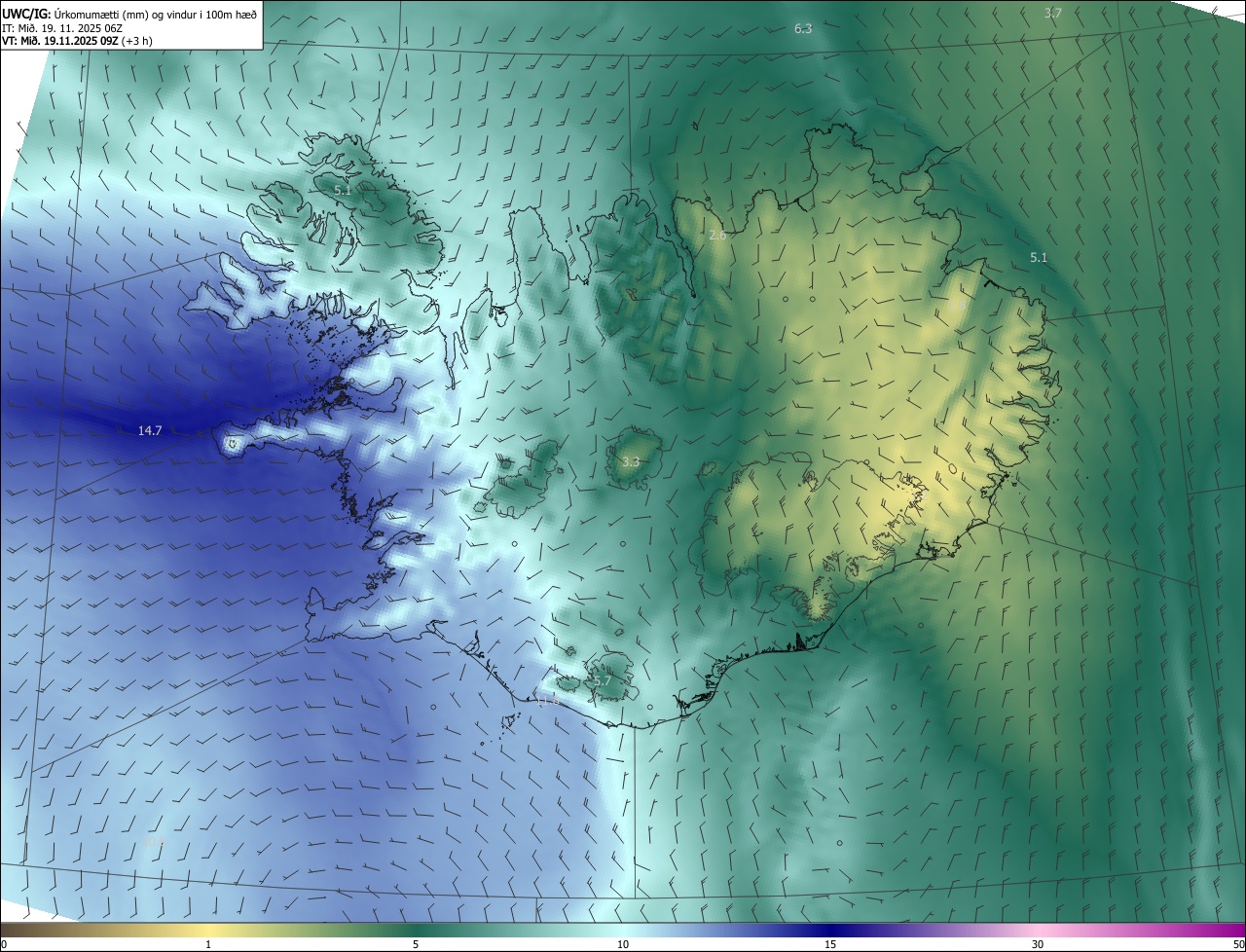Click the color scale tick labeled 10
Image resolution: width=1246 pixels, height=952 pixels.
[623, 944]
